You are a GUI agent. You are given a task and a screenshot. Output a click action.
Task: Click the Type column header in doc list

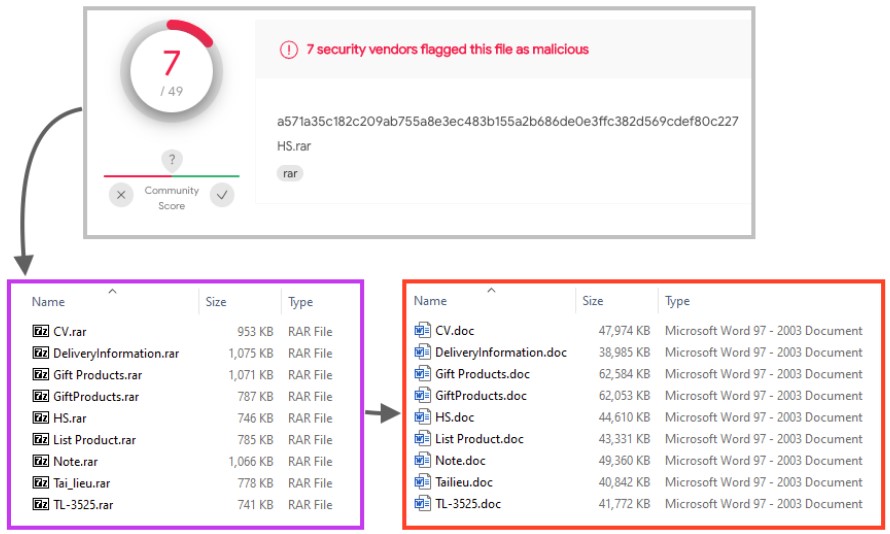coord(677,301)
